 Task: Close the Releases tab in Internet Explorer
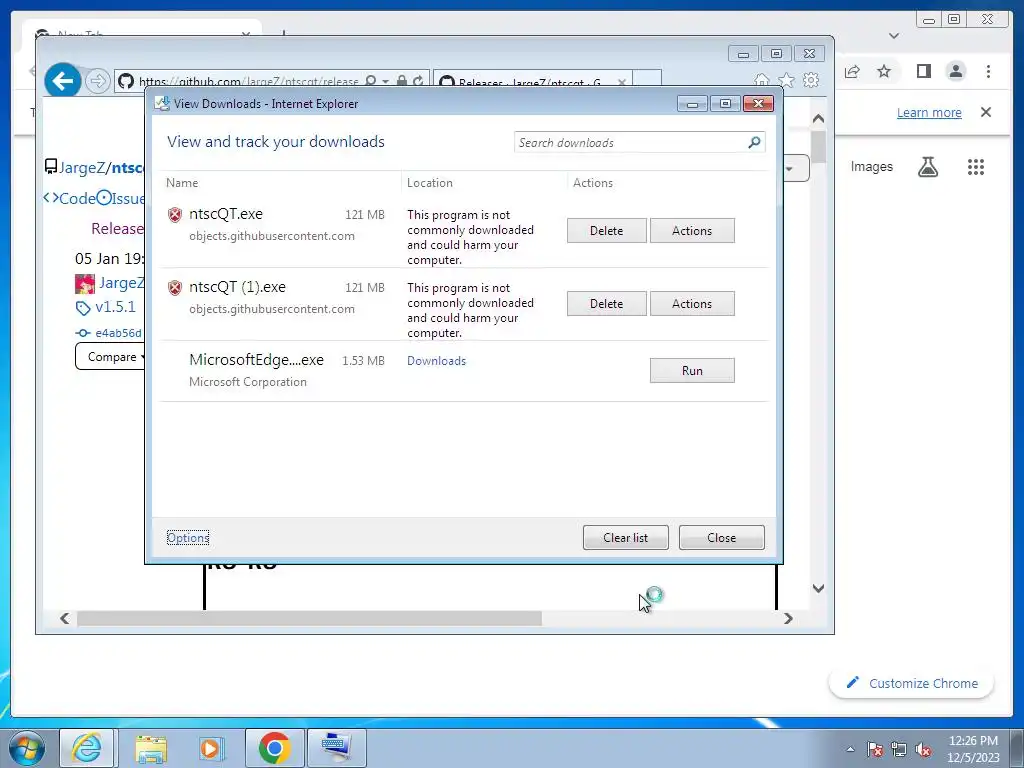(x=622, y=82)
